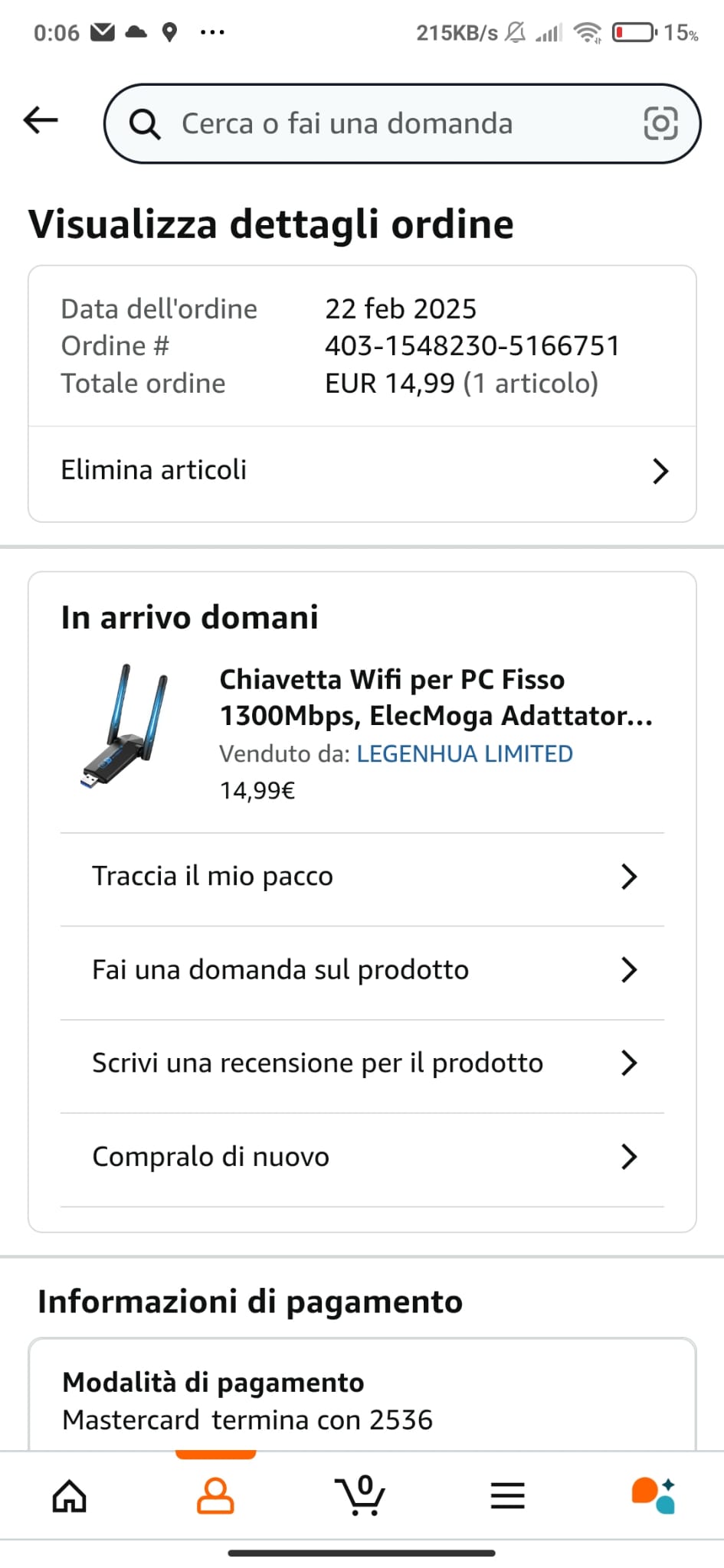Select Fai una domanda sul prodotto
Viewport: 724px width, 1568px height.
pyautogui.click(x=362, y=970)
